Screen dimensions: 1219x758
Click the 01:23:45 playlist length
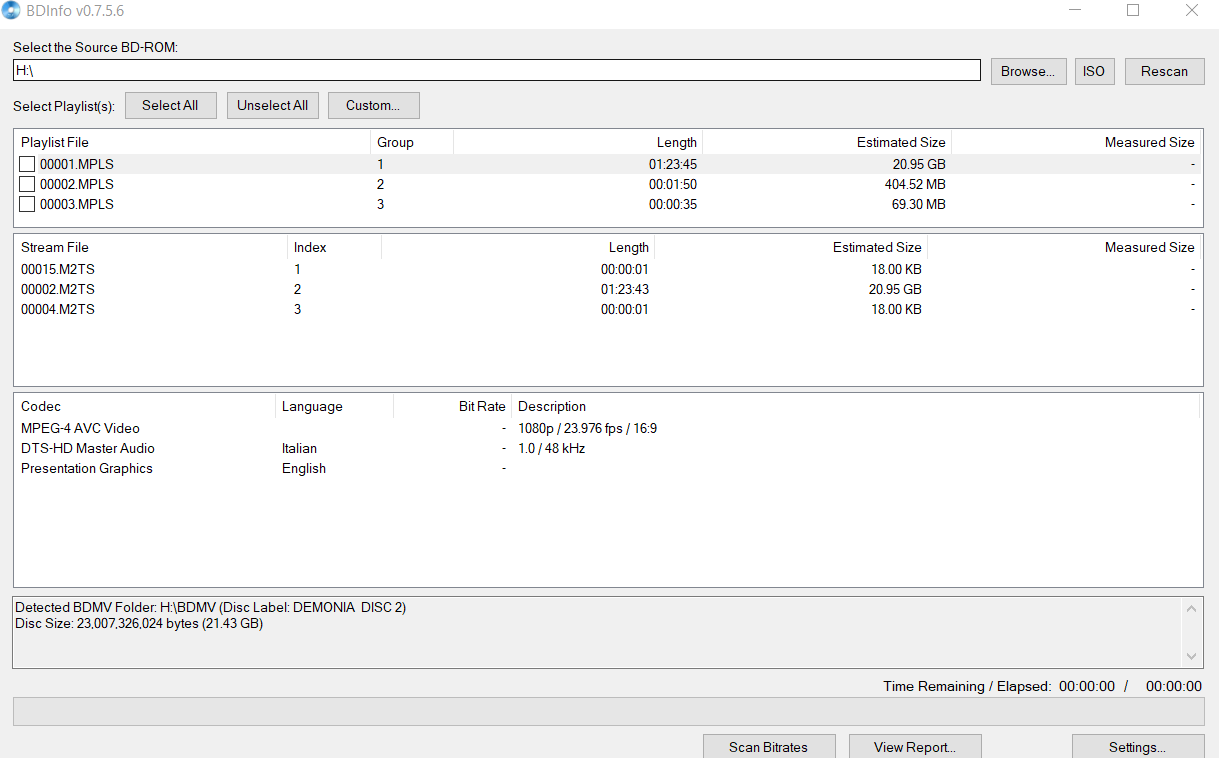[x=673, y=164]
